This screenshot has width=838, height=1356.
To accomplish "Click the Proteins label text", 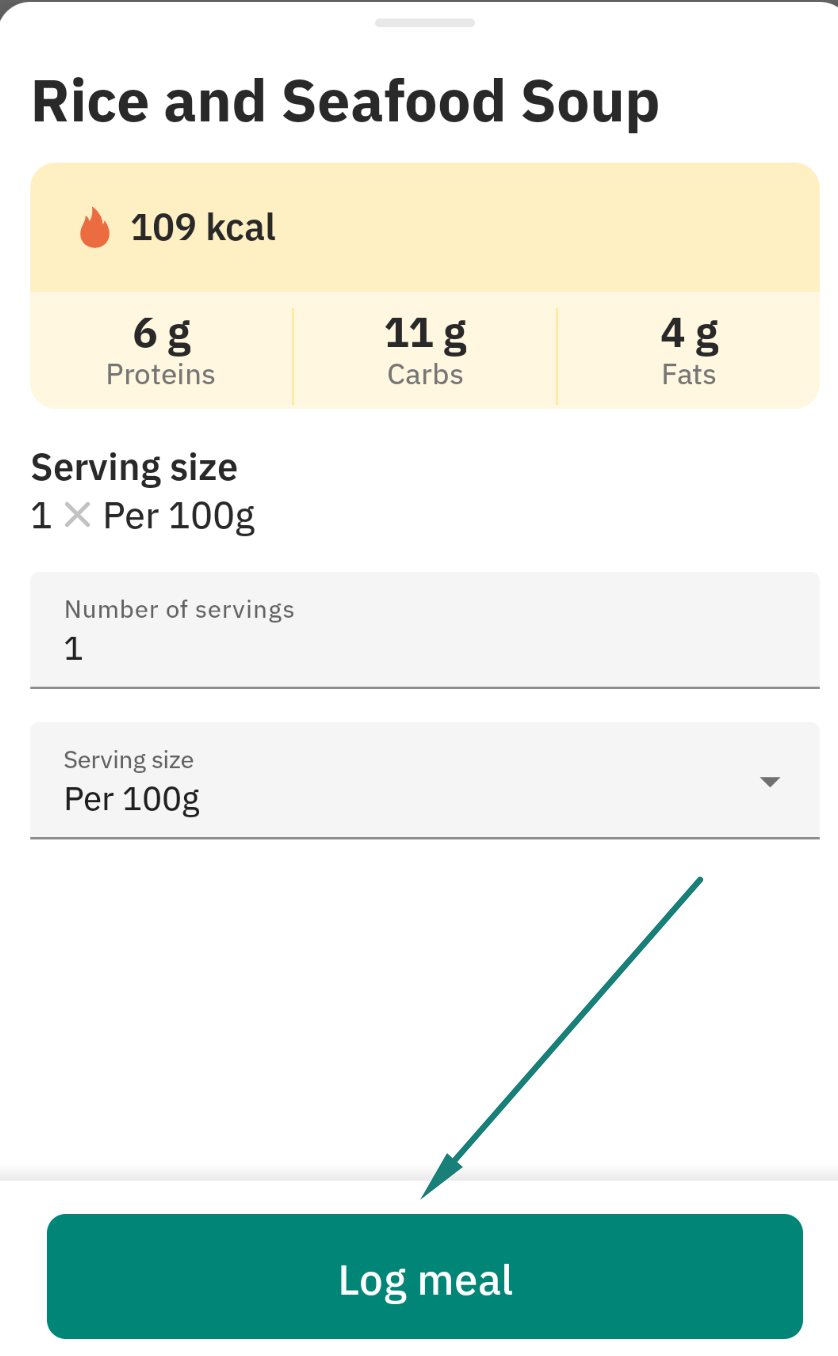I will [x=161, y=375].
